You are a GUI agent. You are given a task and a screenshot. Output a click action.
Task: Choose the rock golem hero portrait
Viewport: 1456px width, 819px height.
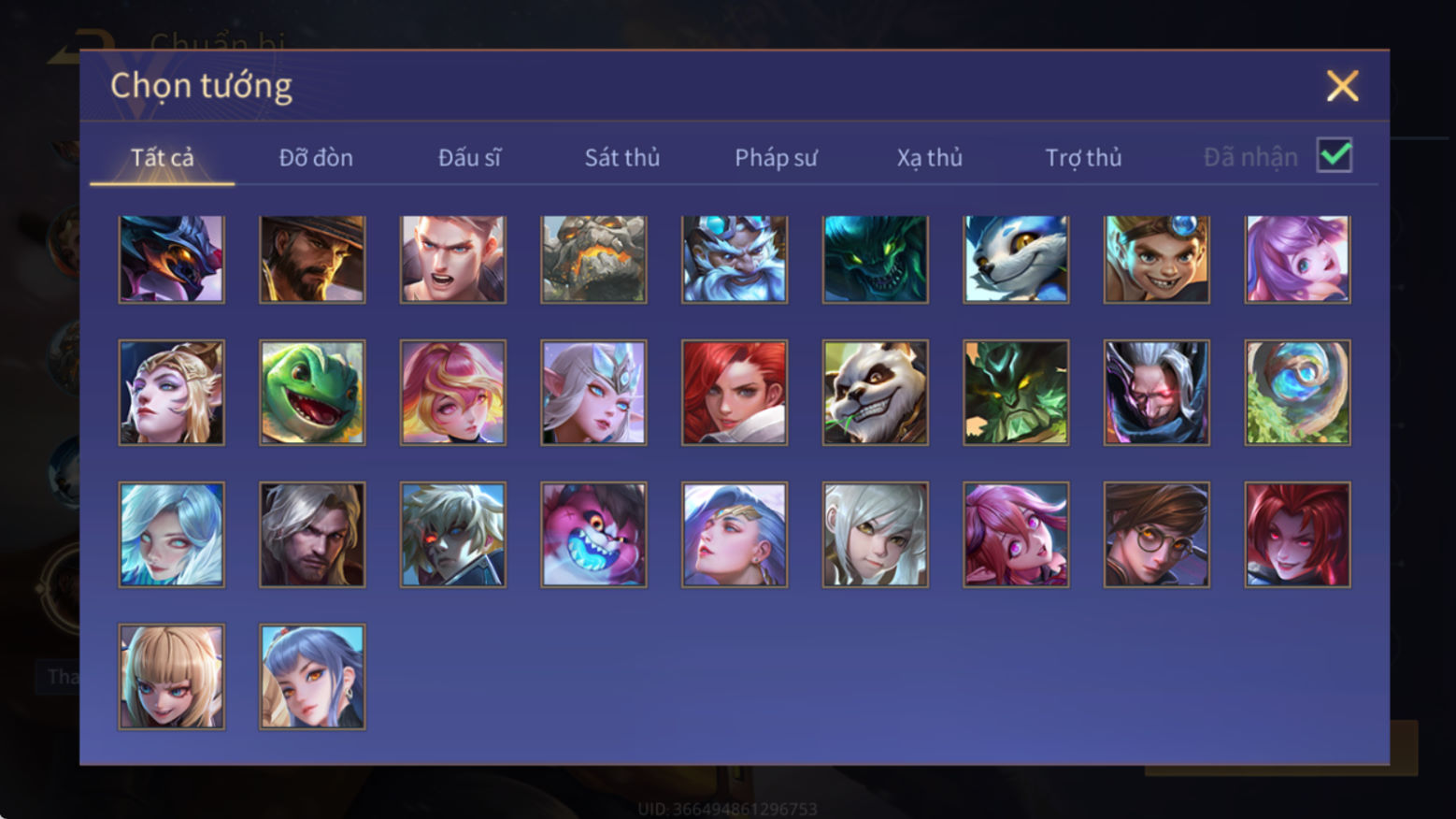(593, 259)
